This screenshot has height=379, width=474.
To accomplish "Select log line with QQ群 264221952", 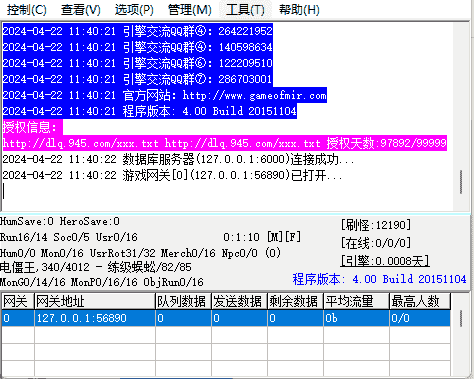I will click(138, 31).
